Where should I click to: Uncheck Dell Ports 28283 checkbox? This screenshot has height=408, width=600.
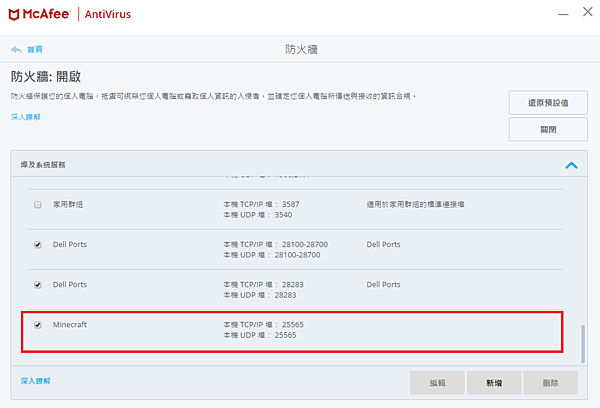[38, 285]
